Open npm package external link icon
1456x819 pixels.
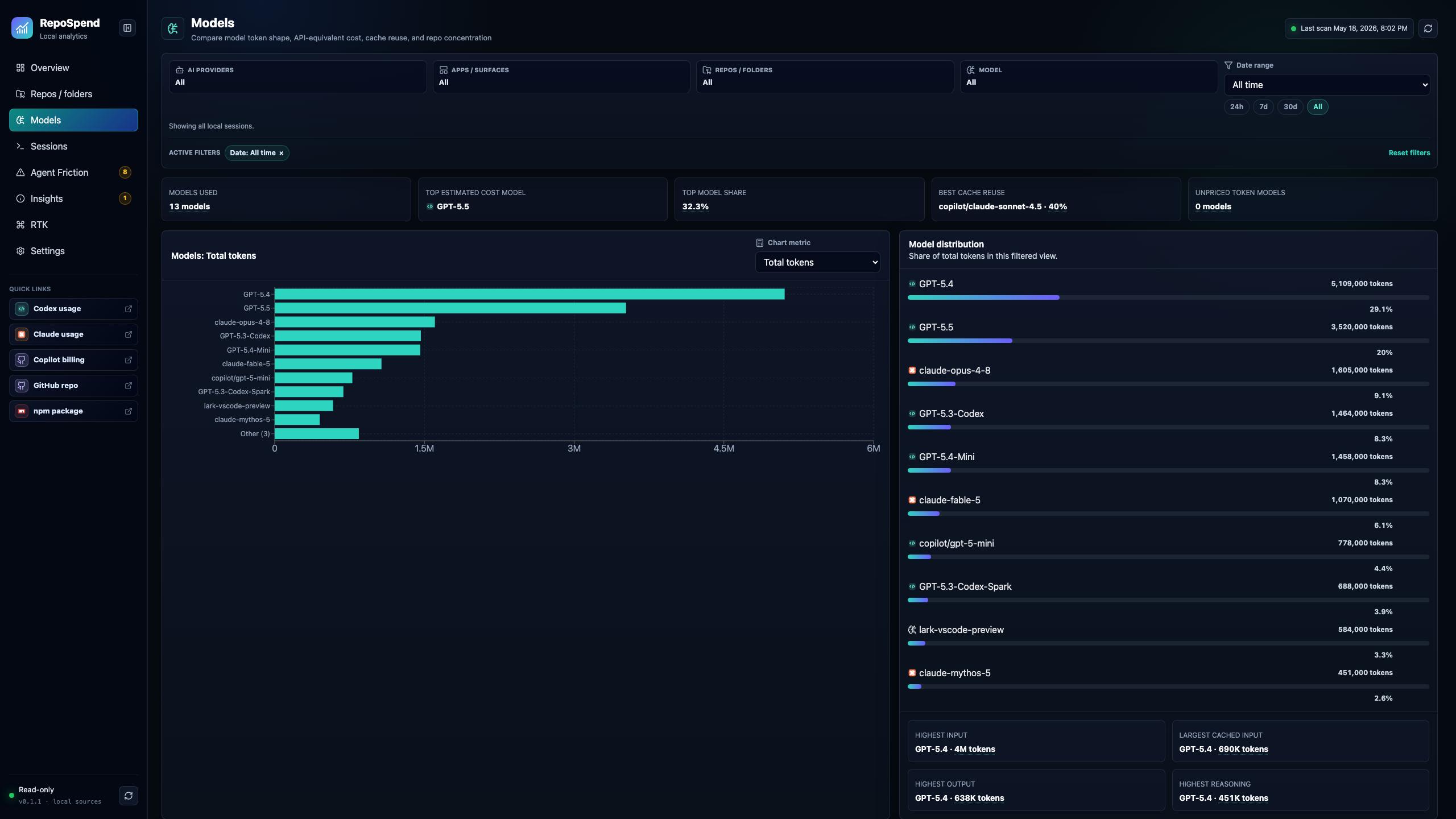pyautogui.click(x=129, y=411)
